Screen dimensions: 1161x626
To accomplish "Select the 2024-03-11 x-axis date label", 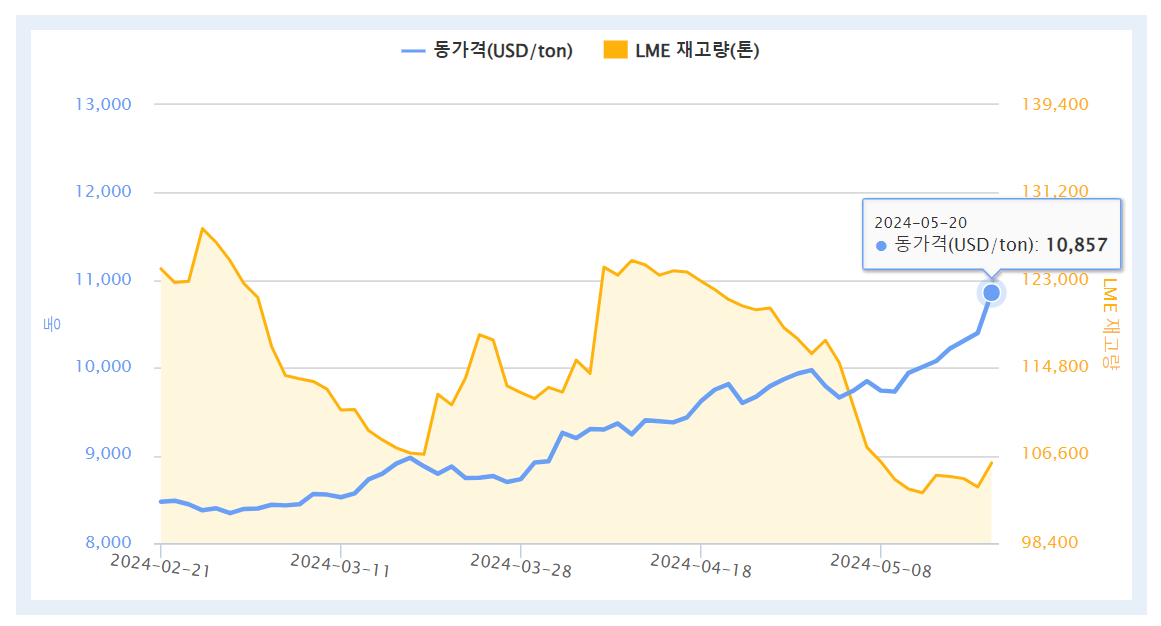I will coord(340,566).
